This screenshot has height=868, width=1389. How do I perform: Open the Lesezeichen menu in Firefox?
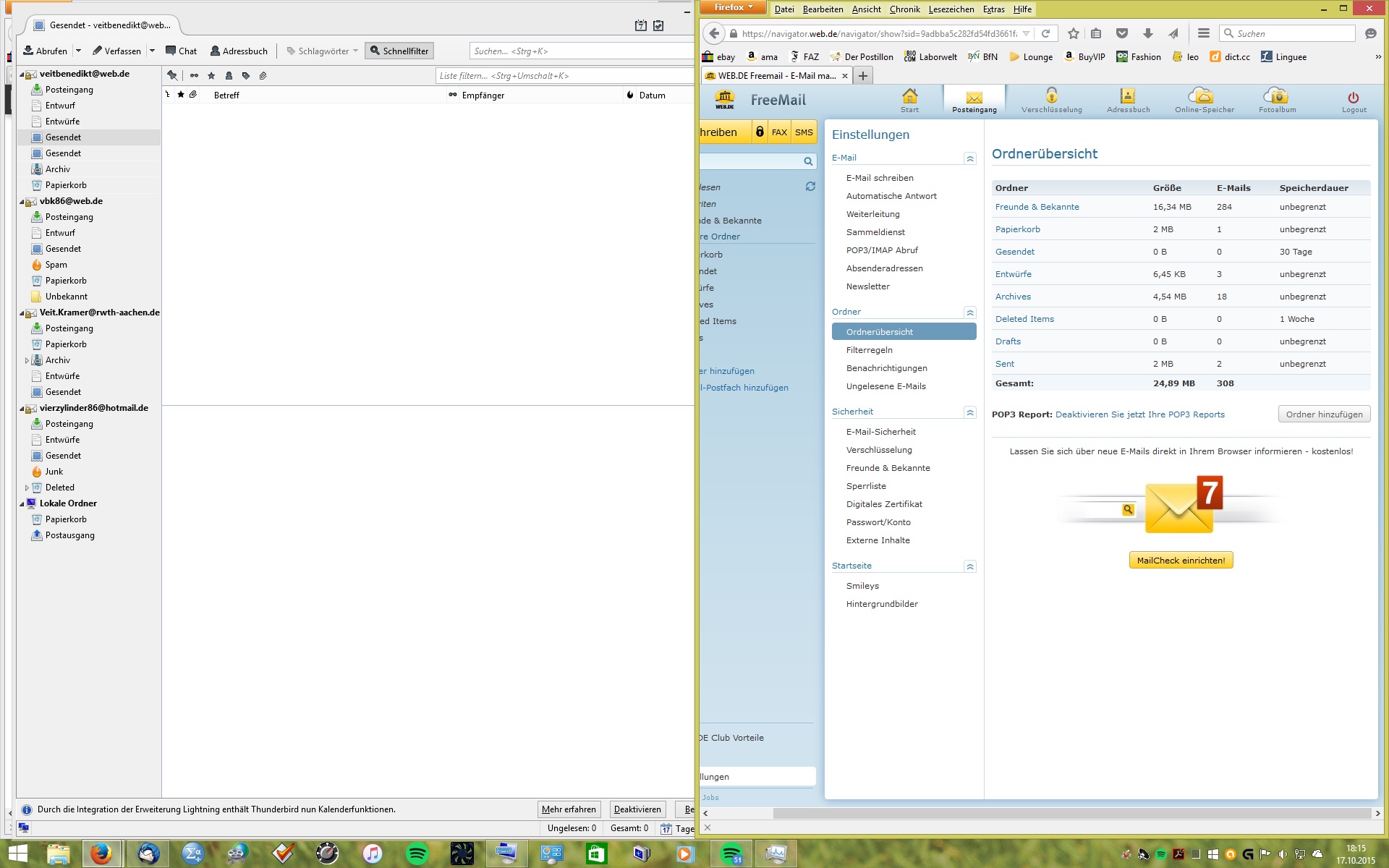coord(951,9)
